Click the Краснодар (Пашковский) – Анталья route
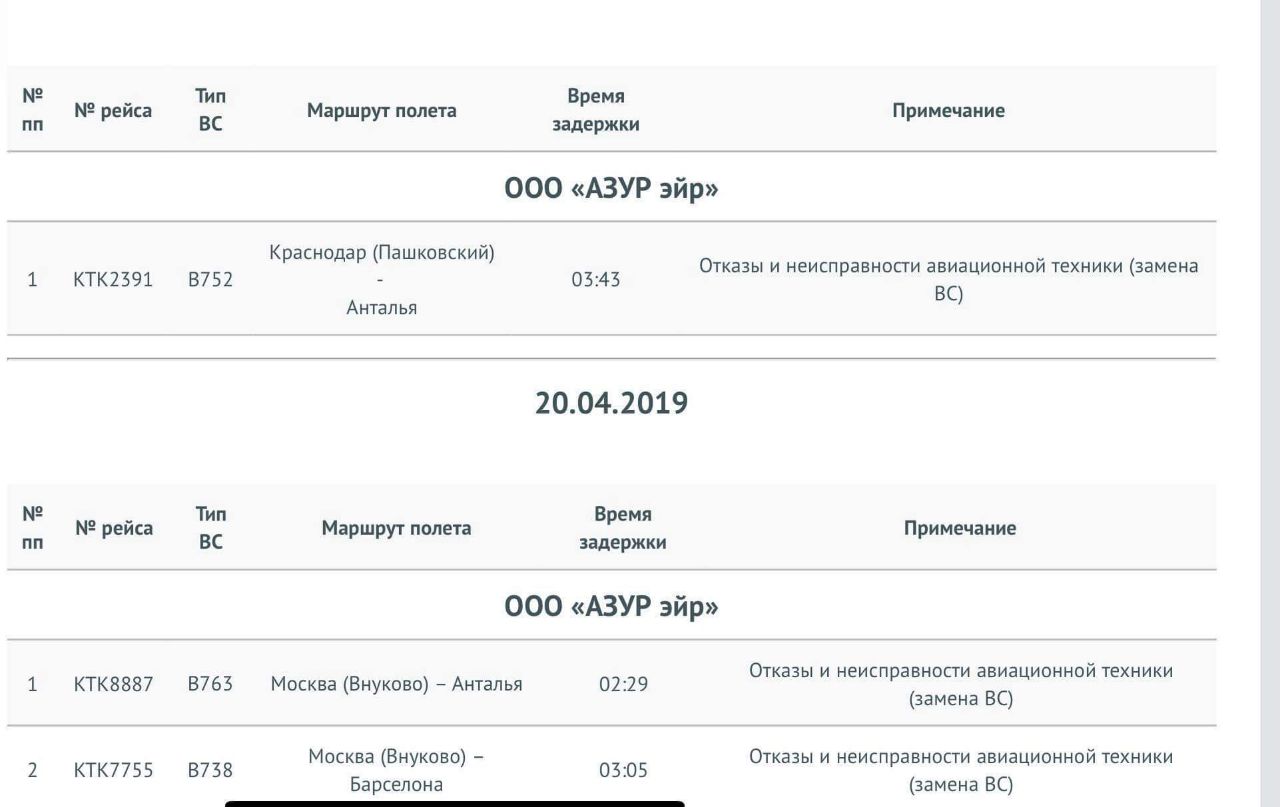 [383, 280]
